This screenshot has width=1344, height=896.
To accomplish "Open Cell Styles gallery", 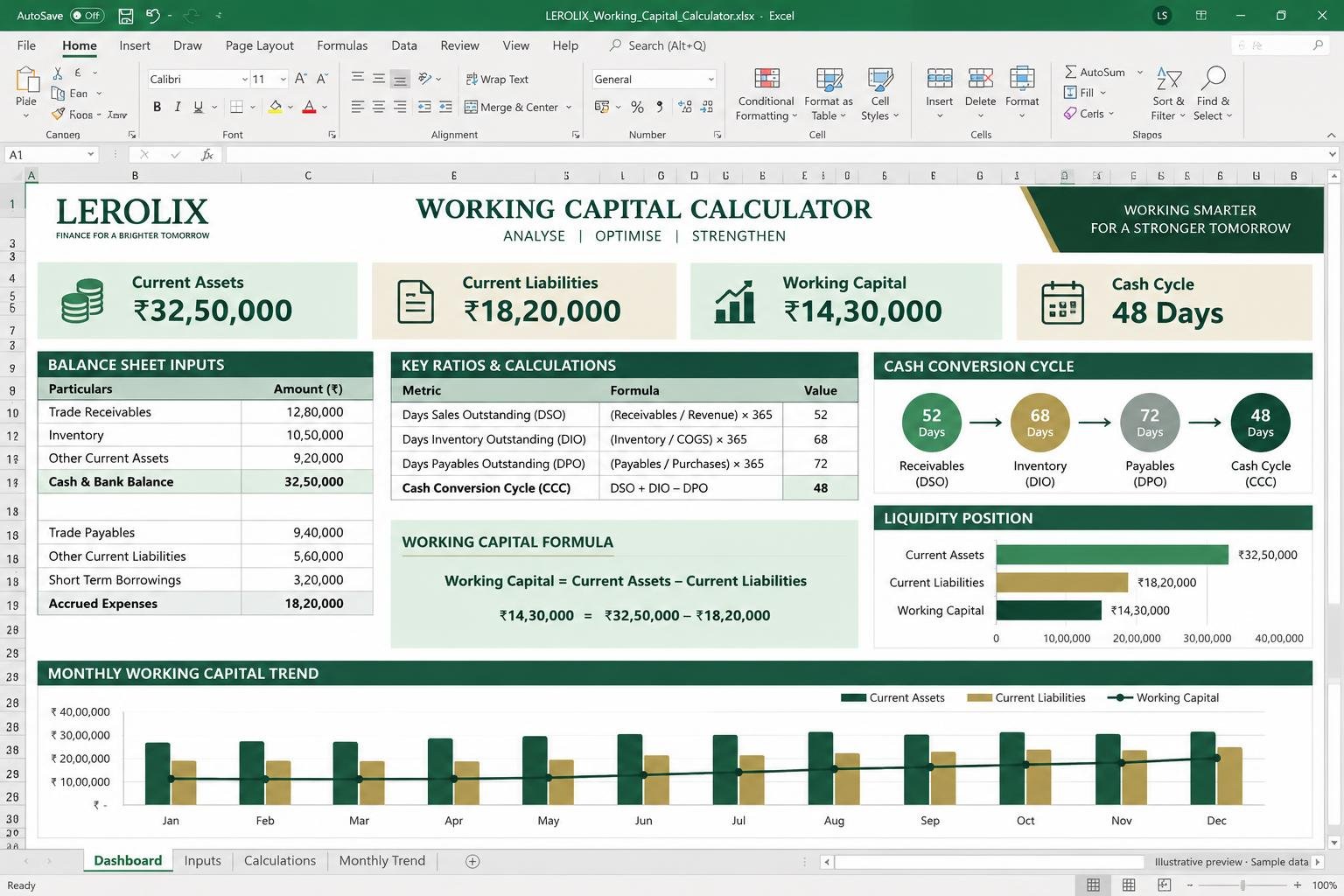I will pos(879,94).
